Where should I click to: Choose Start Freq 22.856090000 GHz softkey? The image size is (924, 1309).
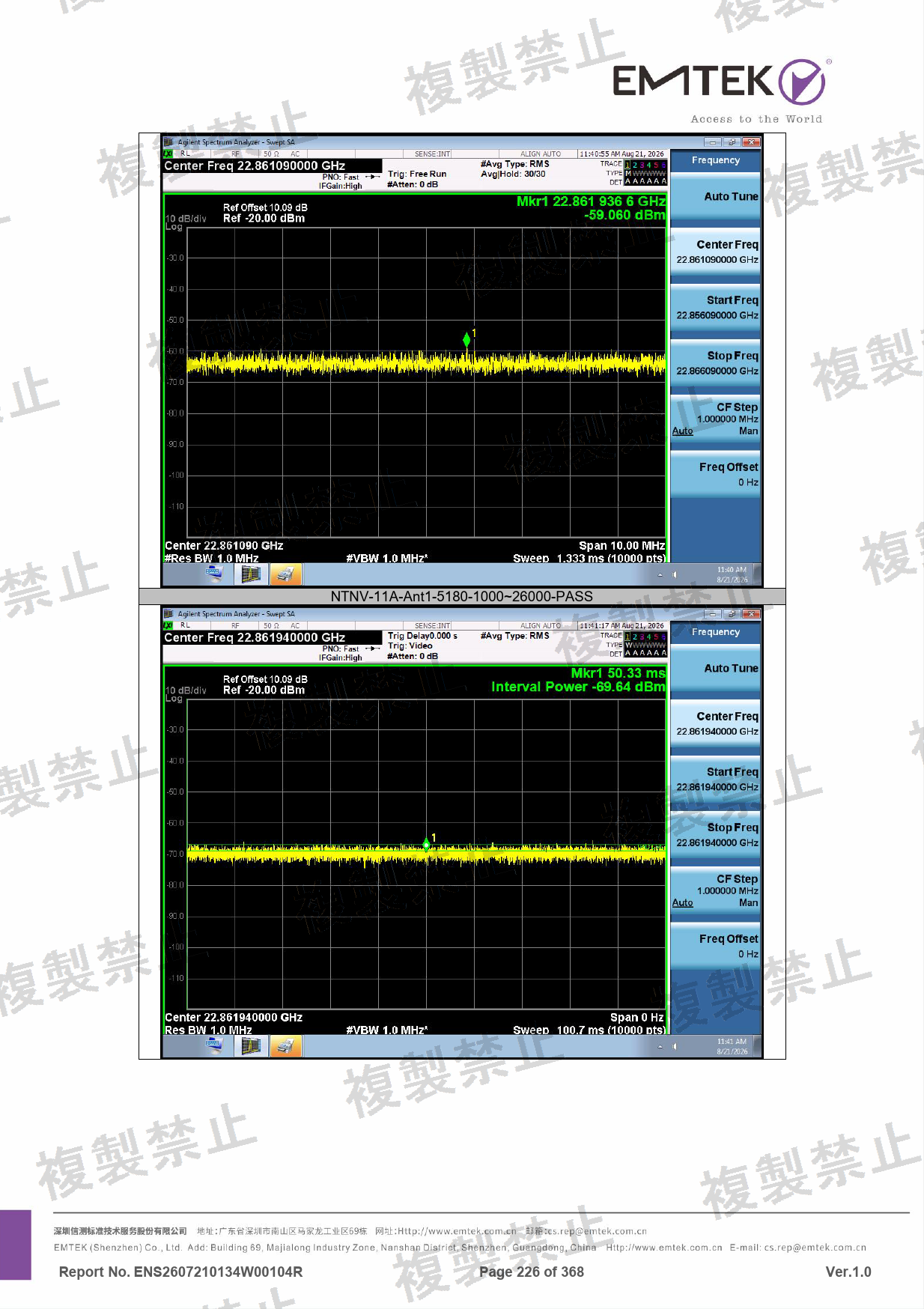(715, 307)
